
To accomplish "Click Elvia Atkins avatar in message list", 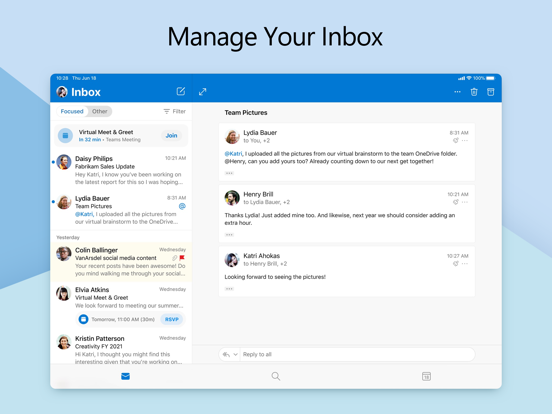I will (64, 293).
